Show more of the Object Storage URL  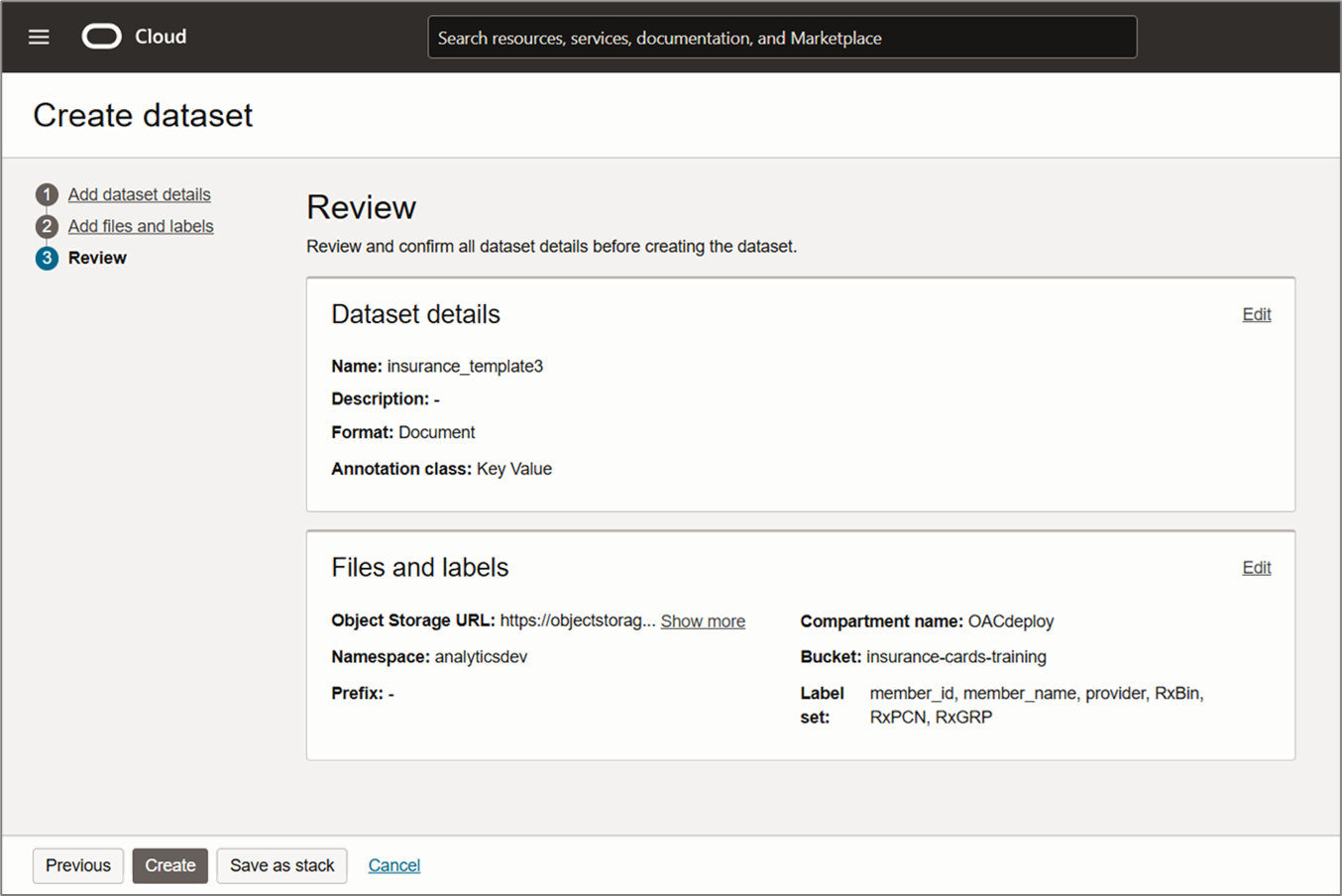tap(703, 620)
